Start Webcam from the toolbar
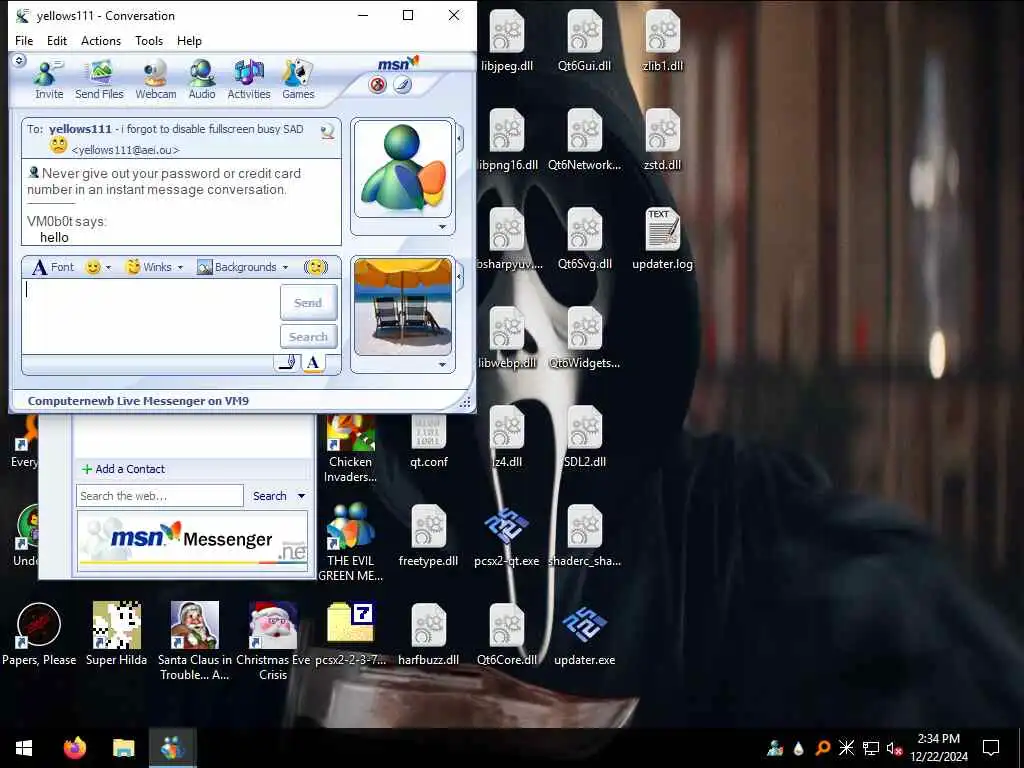Image resolution: width=1024 pixels, height=768 pixels. pyautogui.click(x=155, y=80)
